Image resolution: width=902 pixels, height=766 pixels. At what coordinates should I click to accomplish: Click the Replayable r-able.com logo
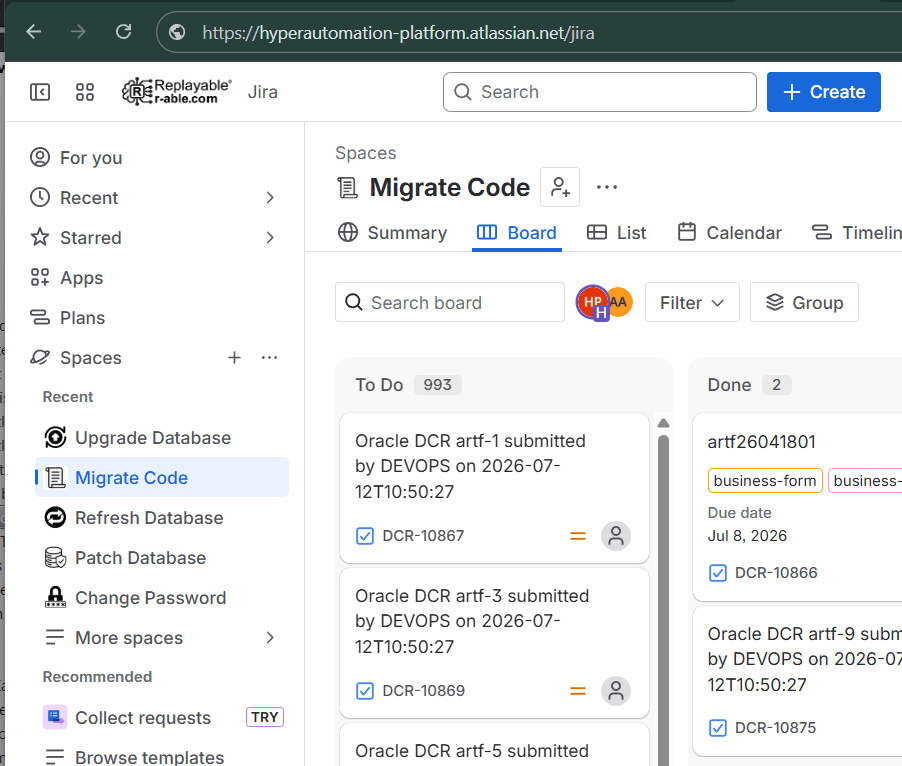[x=177, y=92]
